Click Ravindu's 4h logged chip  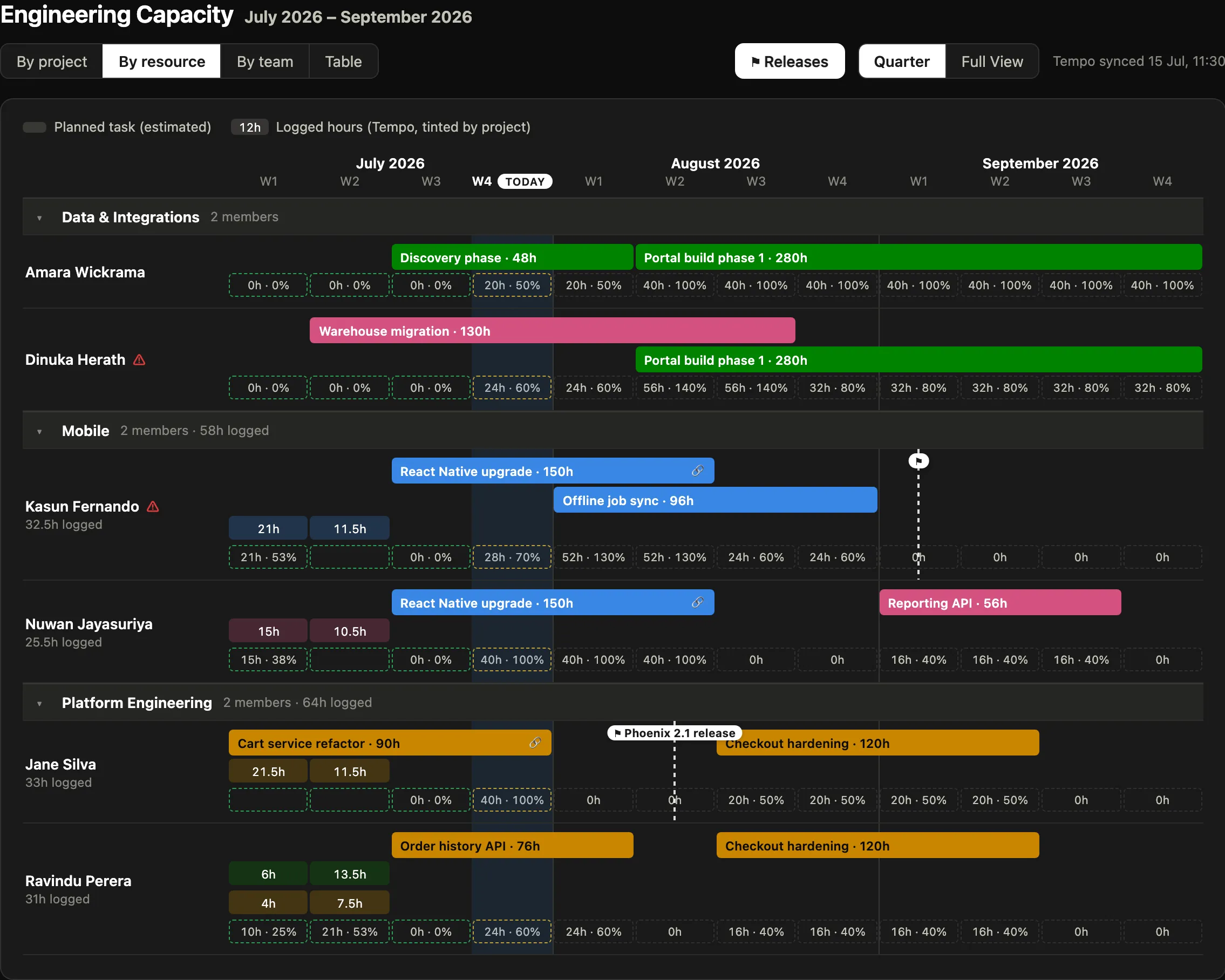pyautogui.click(x=268, y=903)
